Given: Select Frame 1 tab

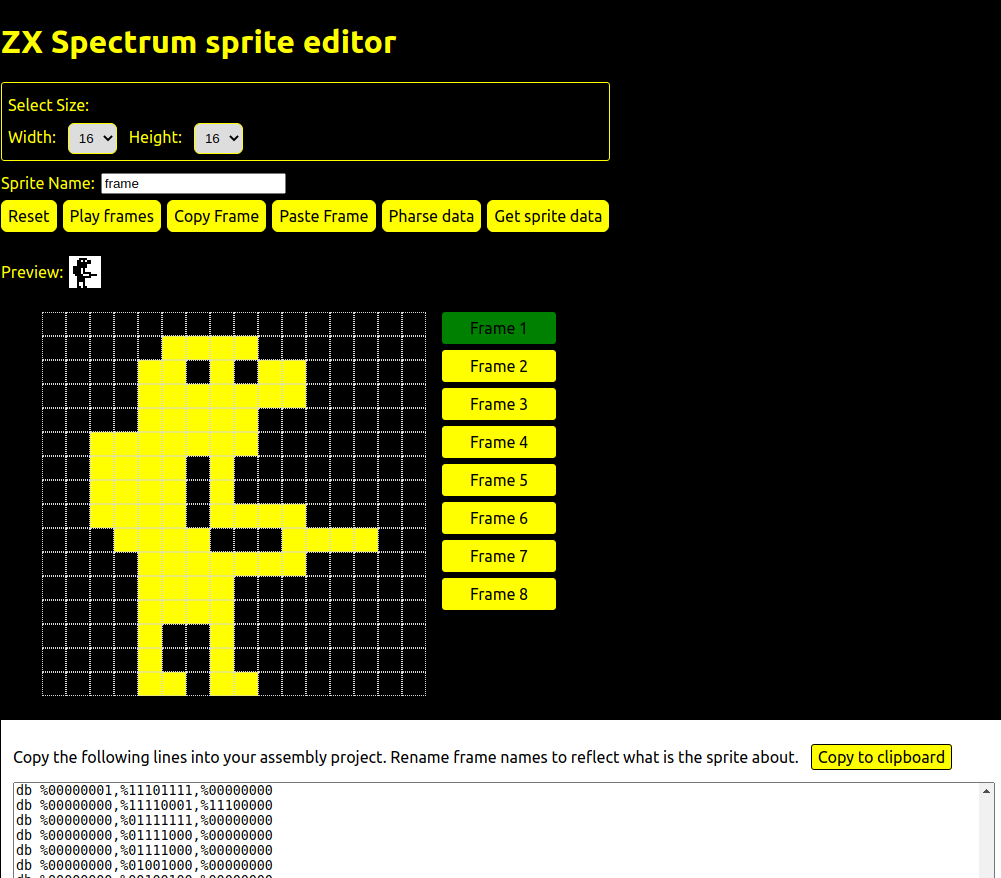Looking at the screenshot, I should tap(499, 328).
